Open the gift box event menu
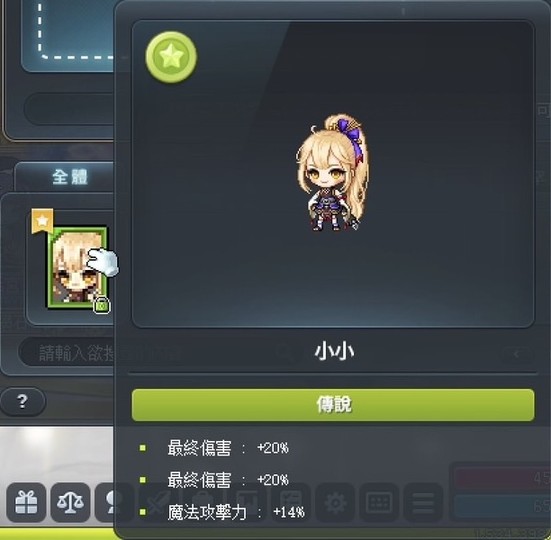The image size is (551, 540). coord(26,502)
